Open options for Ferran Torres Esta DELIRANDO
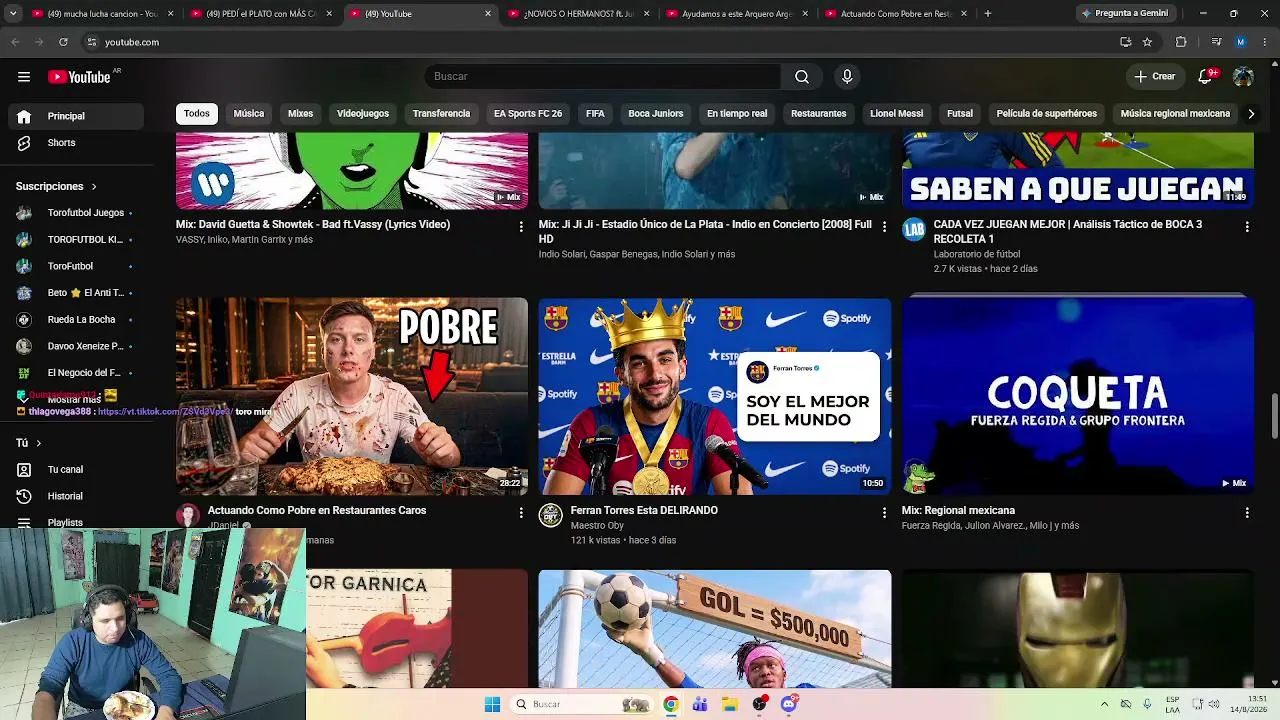 (x=884, y=513)
